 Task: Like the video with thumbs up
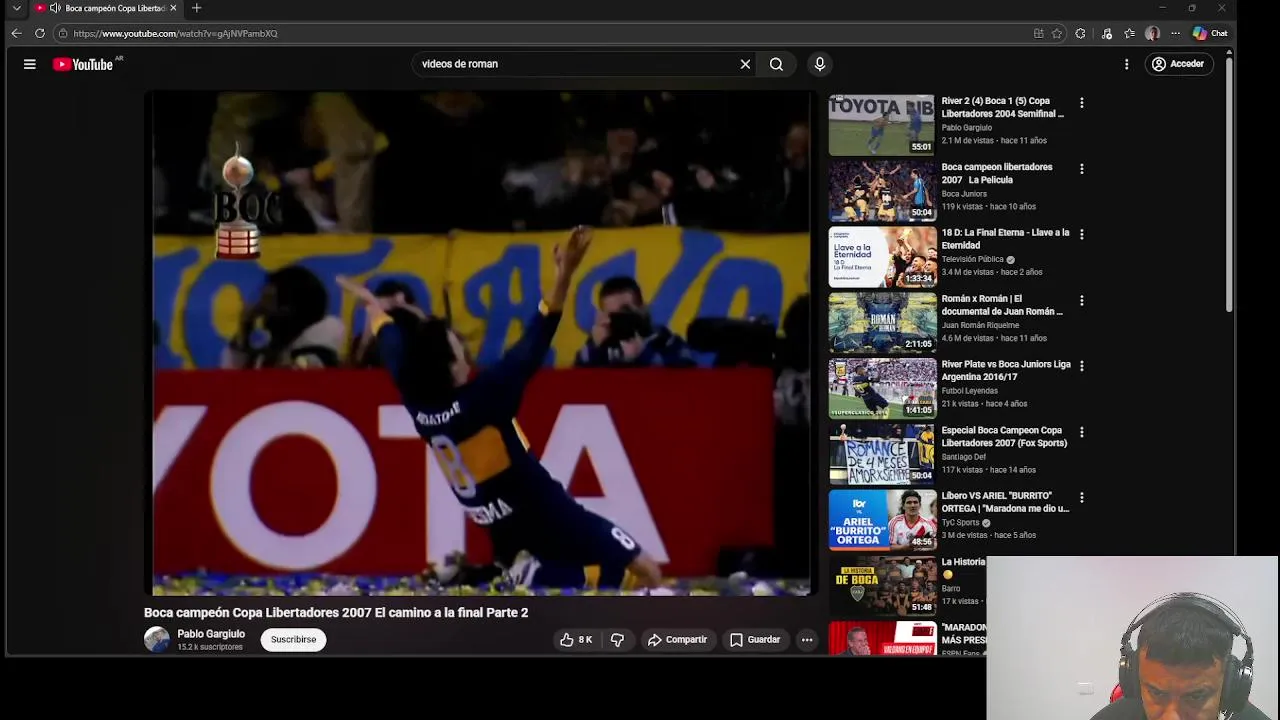[x=576, y=640]
